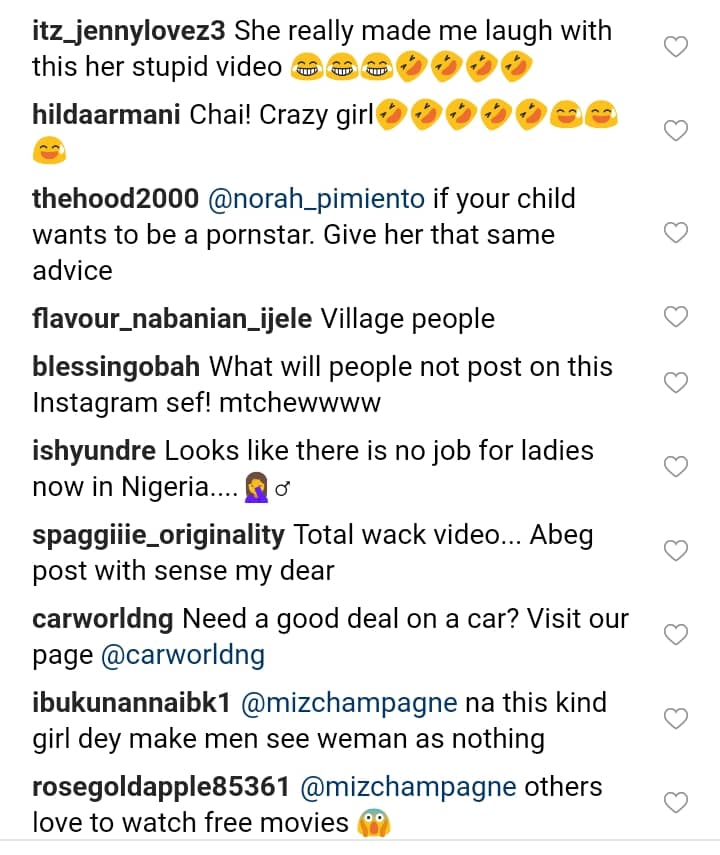This screenshot has width=720, height=855.
Task: Like blessingobah's comment using the heart icon
Action: (x=677, y=383)
